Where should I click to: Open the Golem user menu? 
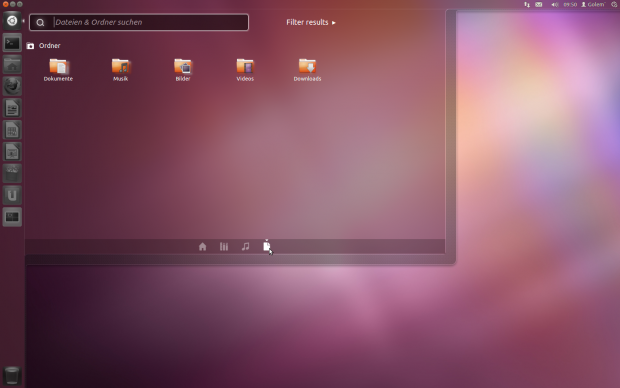tap(593, 4)
